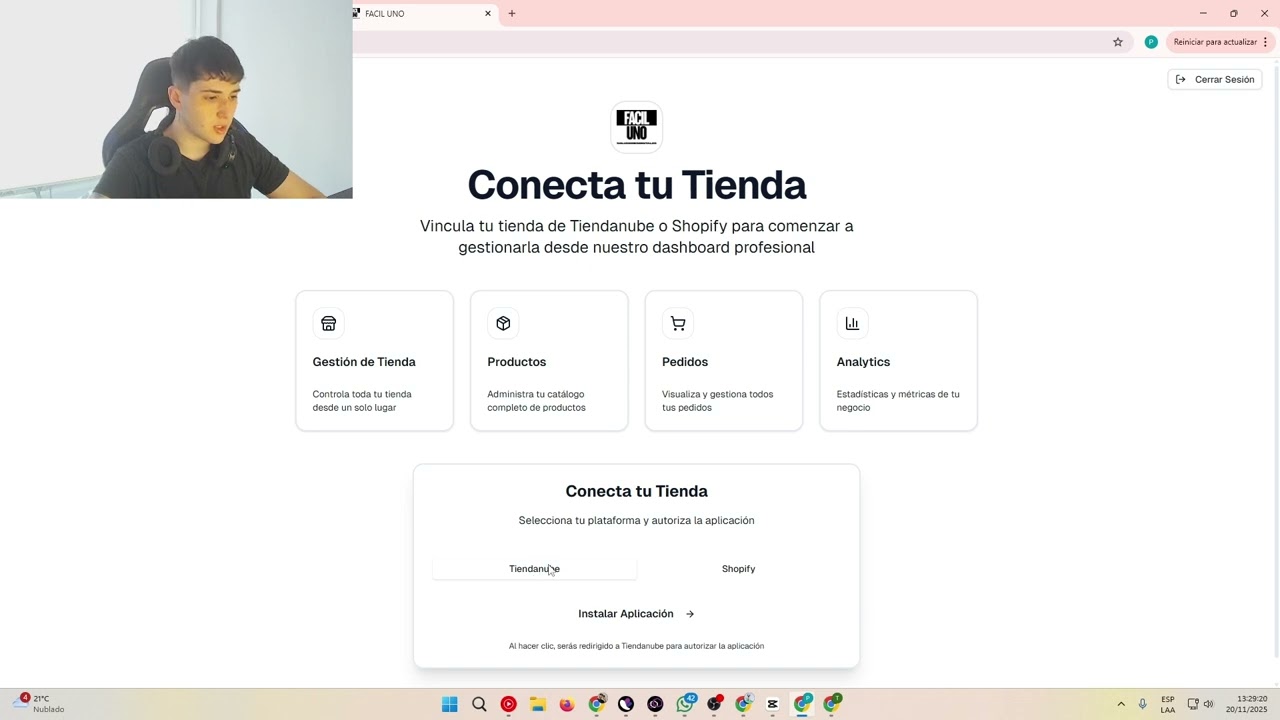This screenshot has width=1280, height=720.
Task: Select the Tiendanube platform tab
Action: tap(534, 569)
